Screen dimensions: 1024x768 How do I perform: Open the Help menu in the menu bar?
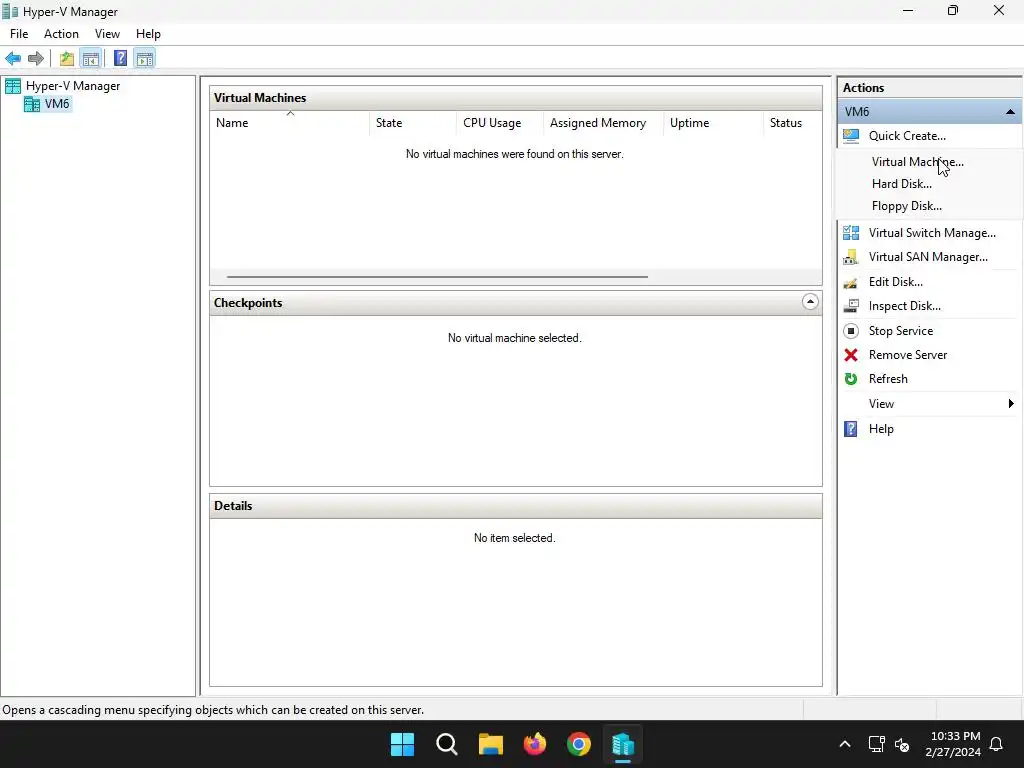(x=148, y=34)
